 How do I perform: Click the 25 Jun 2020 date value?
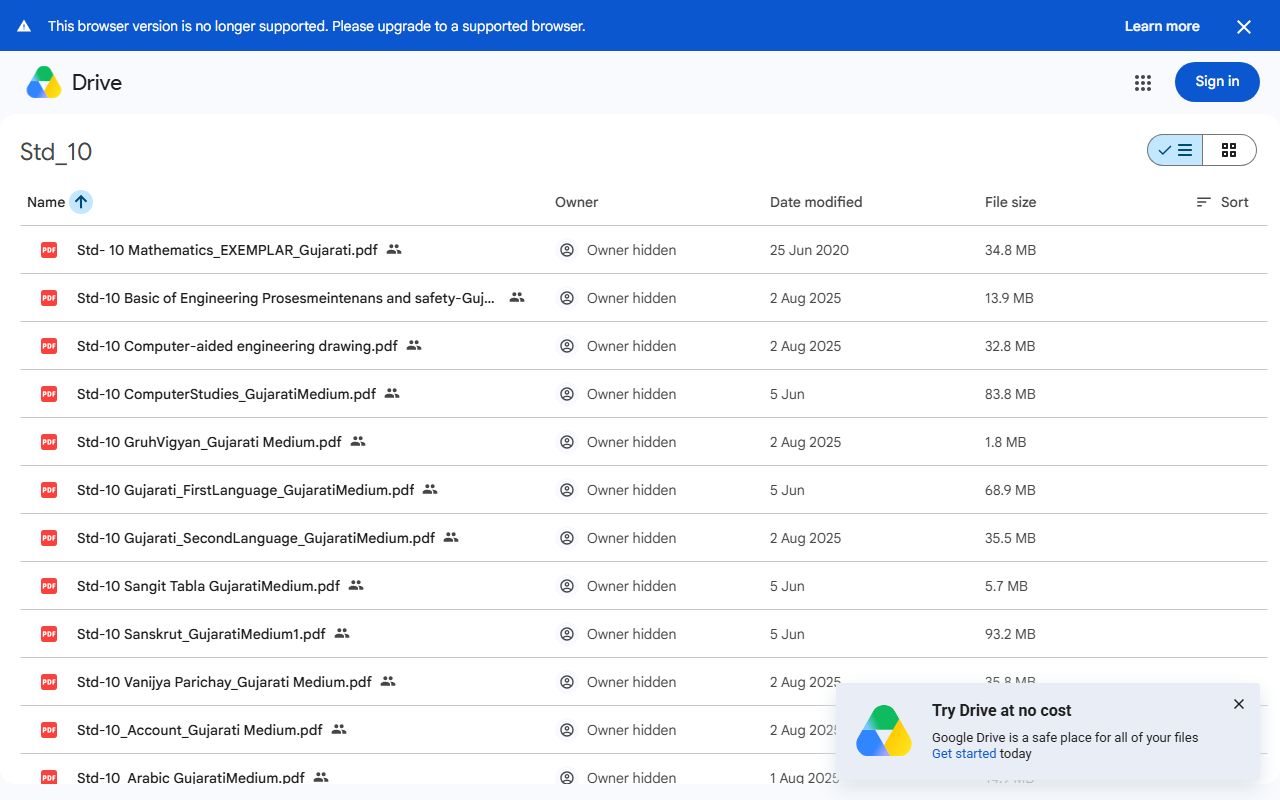(809, 250)
